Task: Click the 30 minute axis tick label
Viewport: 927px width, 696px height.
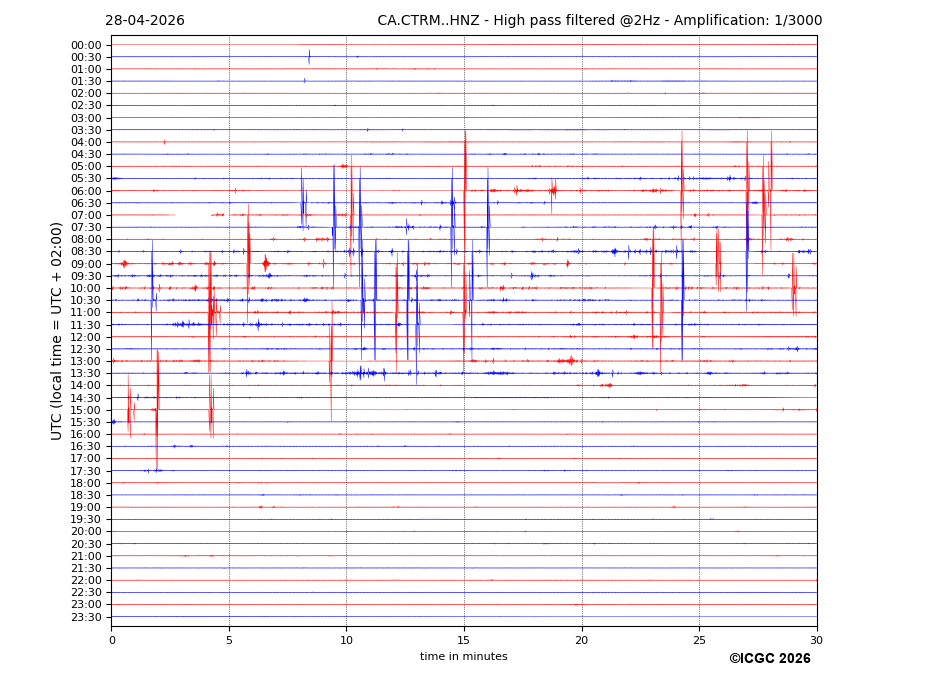Action: [817, 640]
